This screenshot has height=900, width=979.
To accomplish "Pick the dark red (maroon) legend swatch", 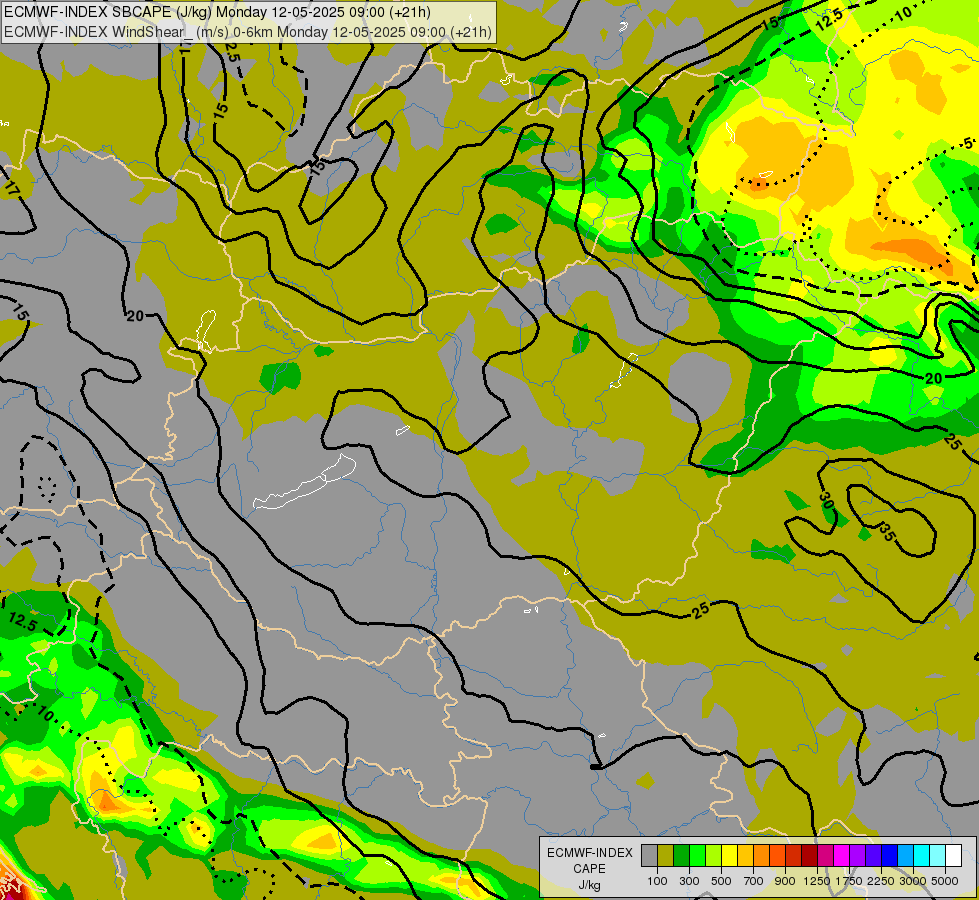I will (810, 856).
